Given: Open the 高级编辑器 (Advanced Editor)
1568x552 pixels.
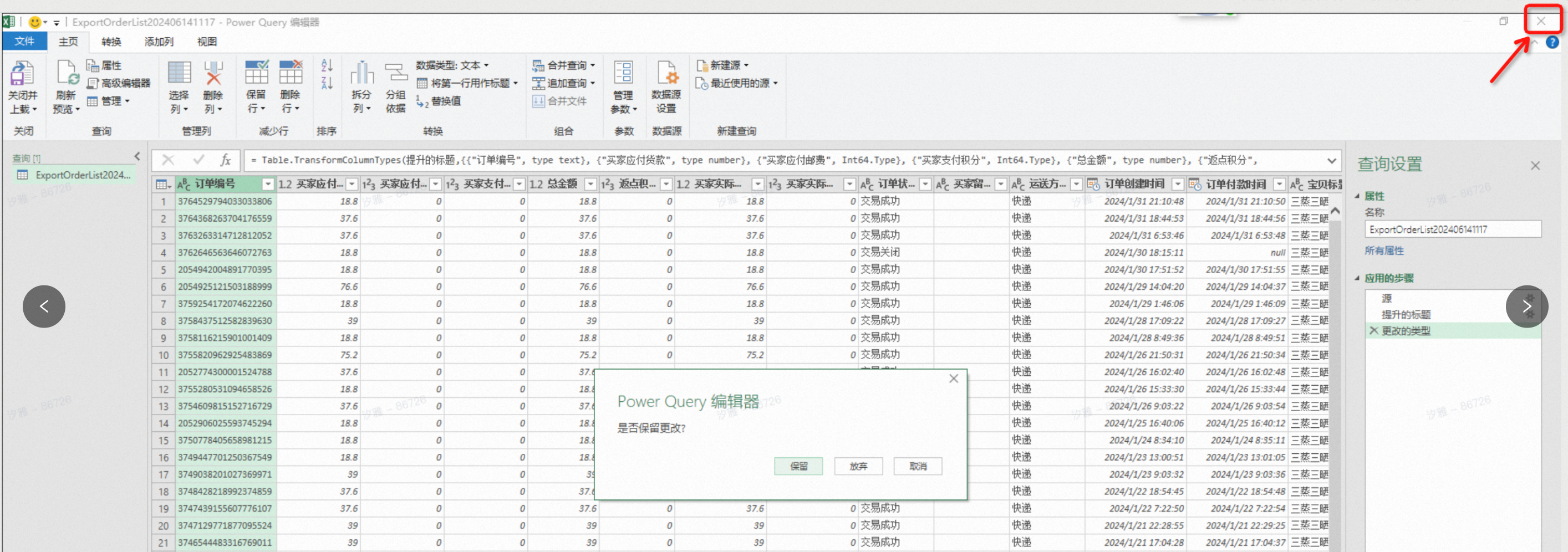Looking at the screenshot, I should click(119, 83).
